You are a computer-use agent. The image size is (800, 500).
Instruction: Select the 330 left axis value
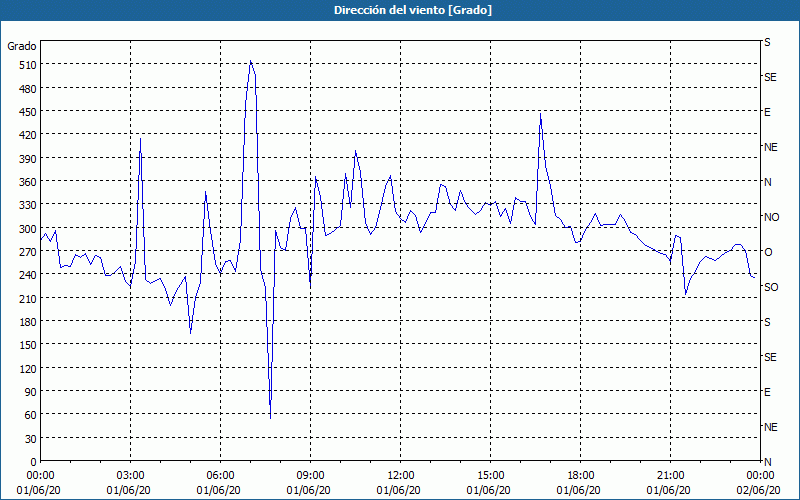pyautogui.click(x=28, y=205)
